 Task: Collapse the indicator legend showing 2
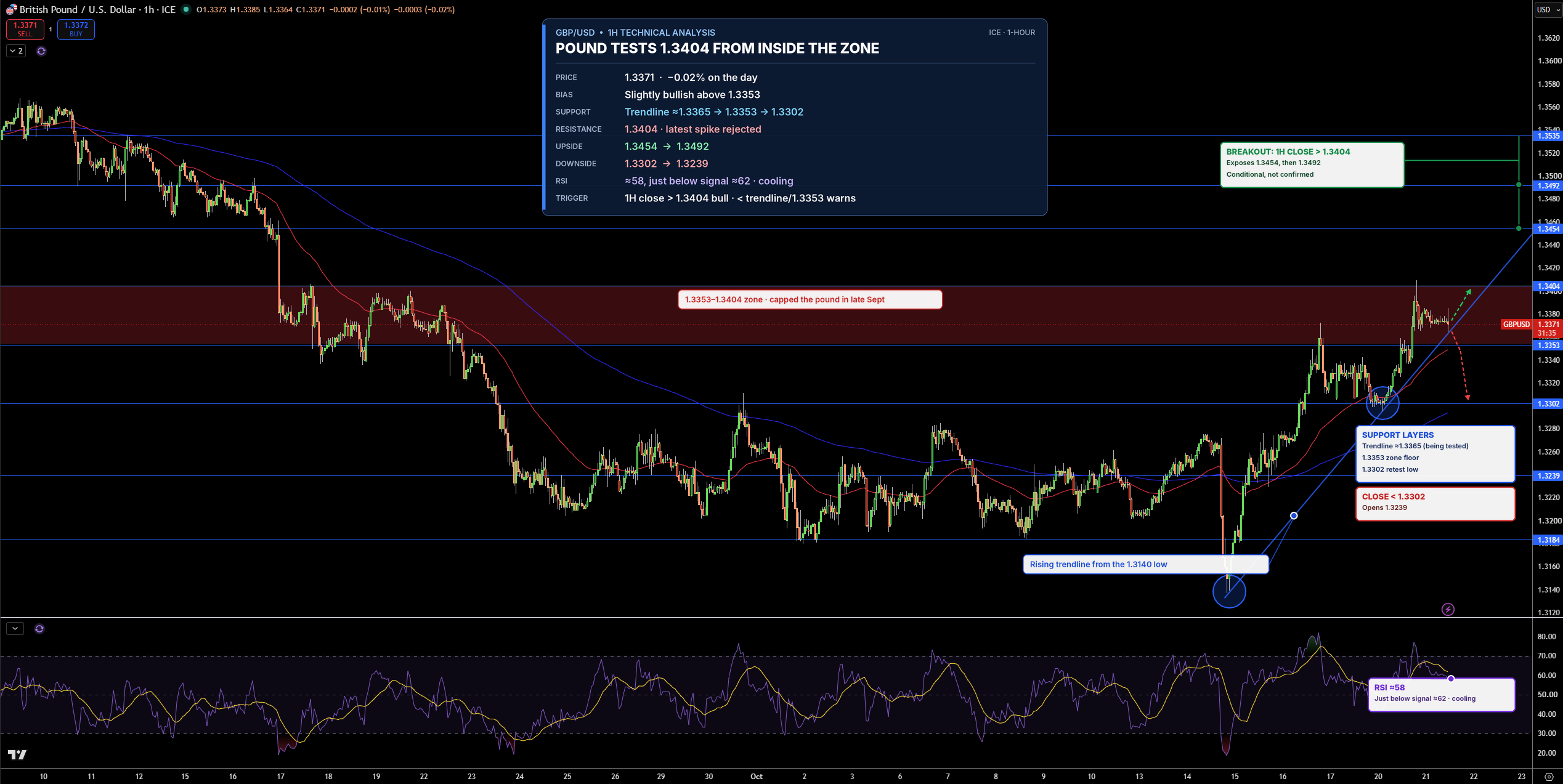[x=17, y=51]
